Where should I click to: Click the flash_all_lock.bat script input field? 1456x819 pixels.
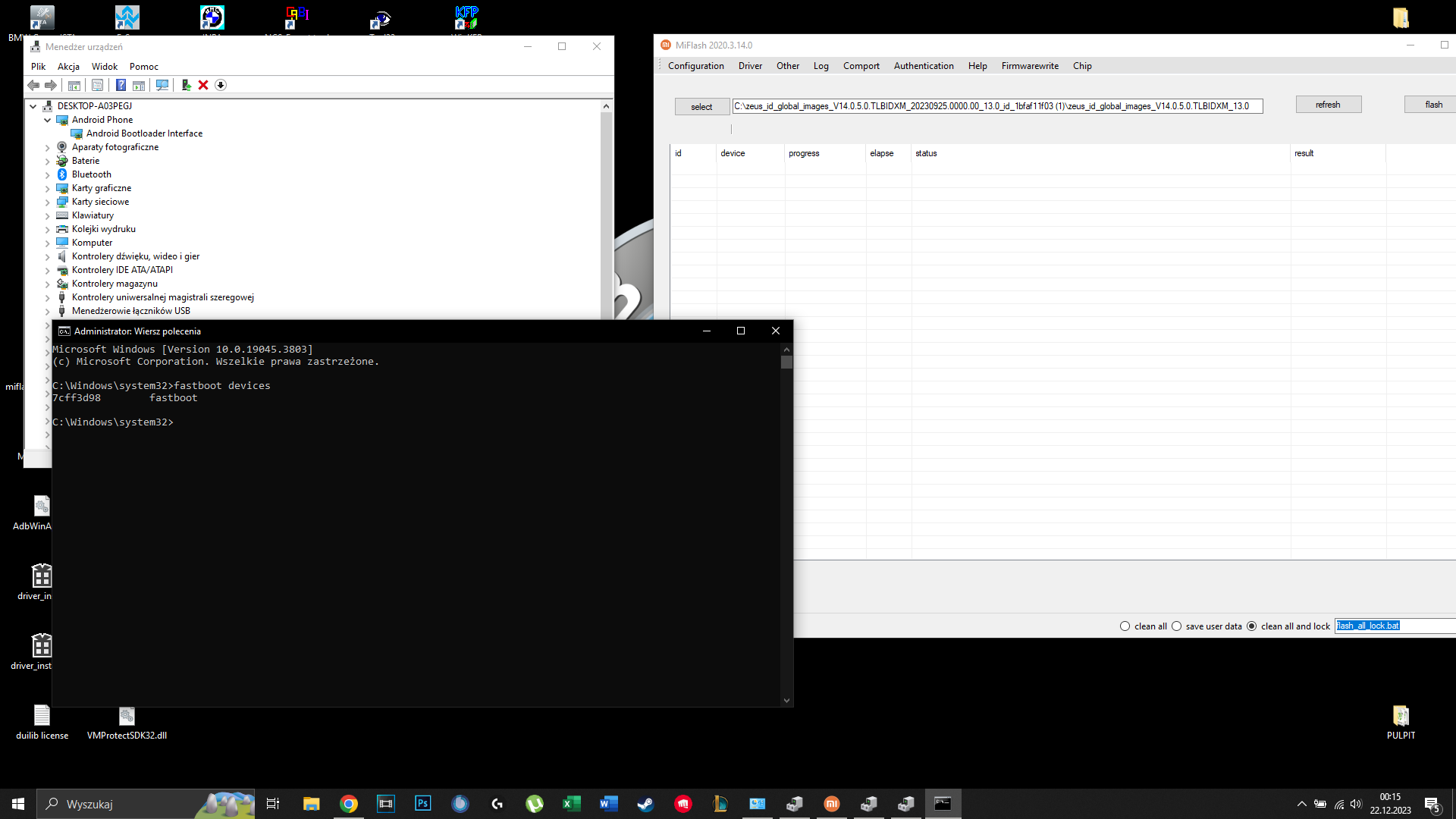point(1395,626)
